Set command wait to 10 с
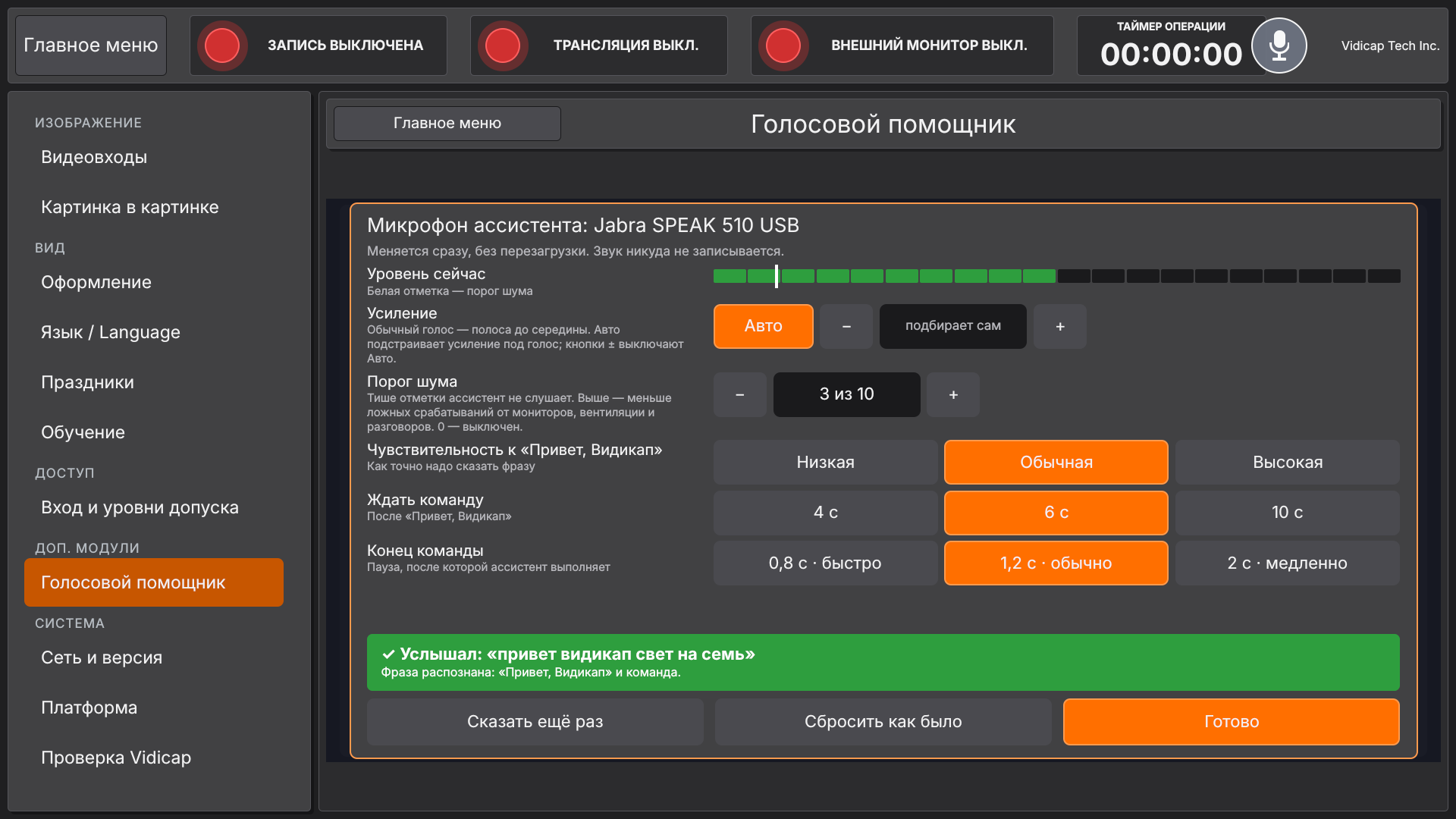This screenshot has height=819, width=1456. pos(1288,513)
